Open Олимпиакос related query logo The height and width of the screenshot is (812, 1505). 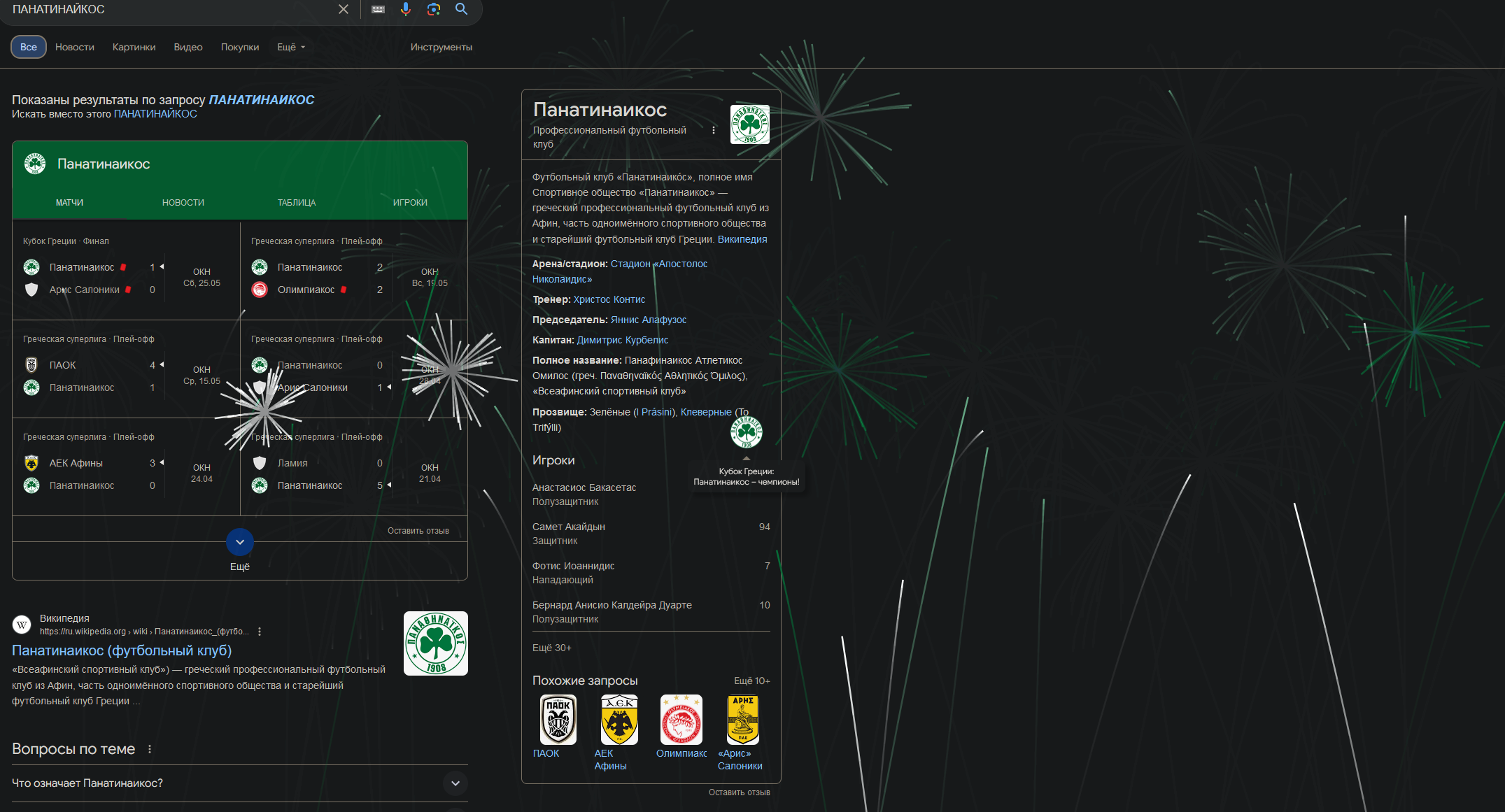pyautogui.click(x=681, y=720)
